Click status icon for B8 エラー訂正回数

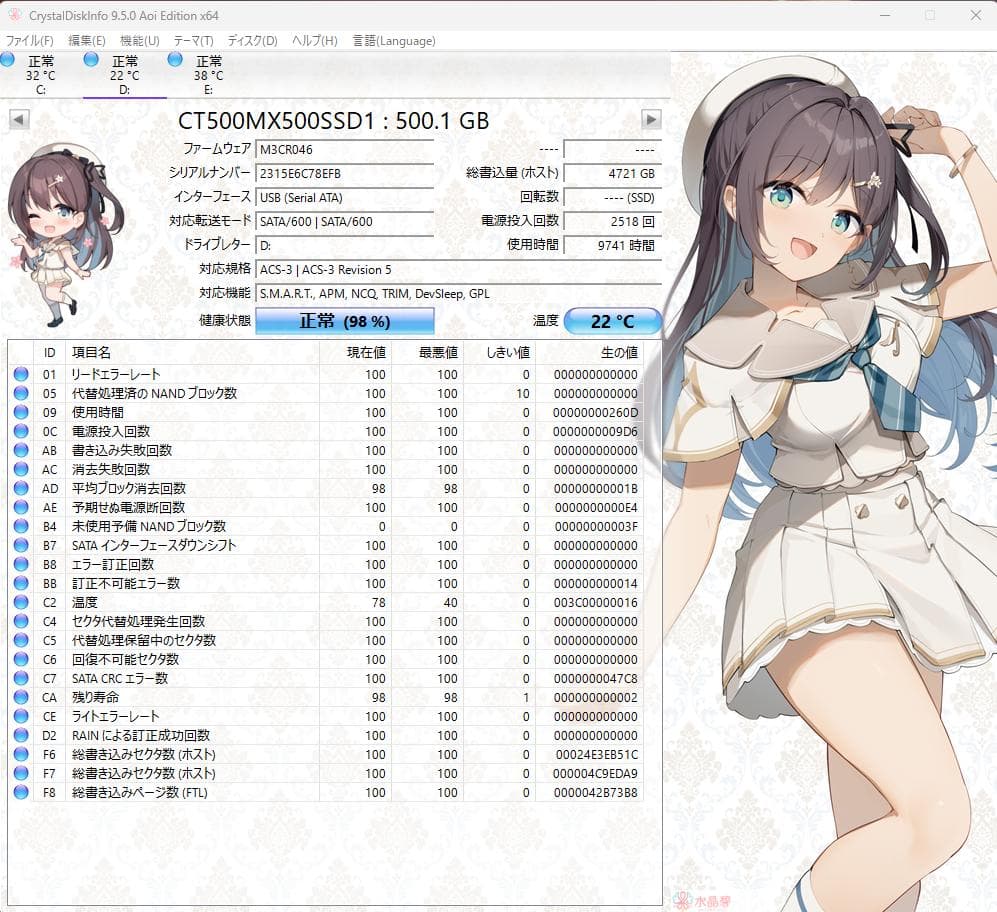21,564
